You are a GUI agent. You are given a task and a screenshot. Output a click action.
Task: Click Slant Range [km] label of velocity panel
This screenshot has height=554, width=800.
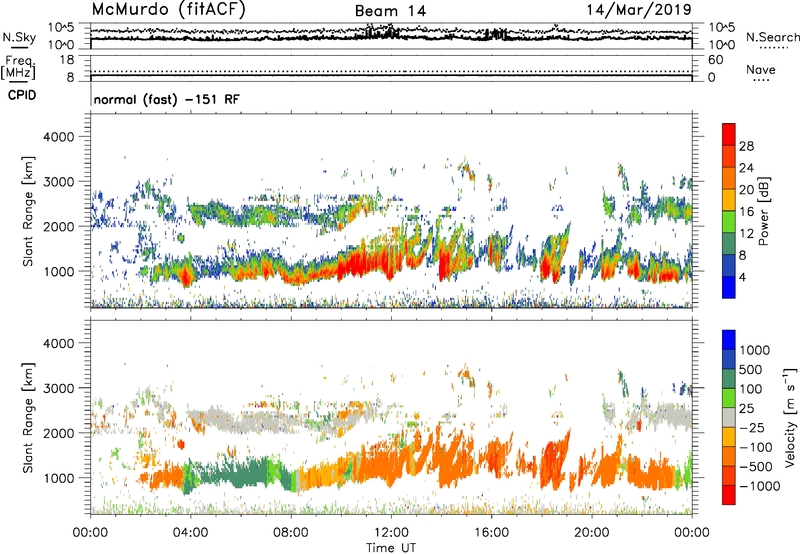(28, 418)
